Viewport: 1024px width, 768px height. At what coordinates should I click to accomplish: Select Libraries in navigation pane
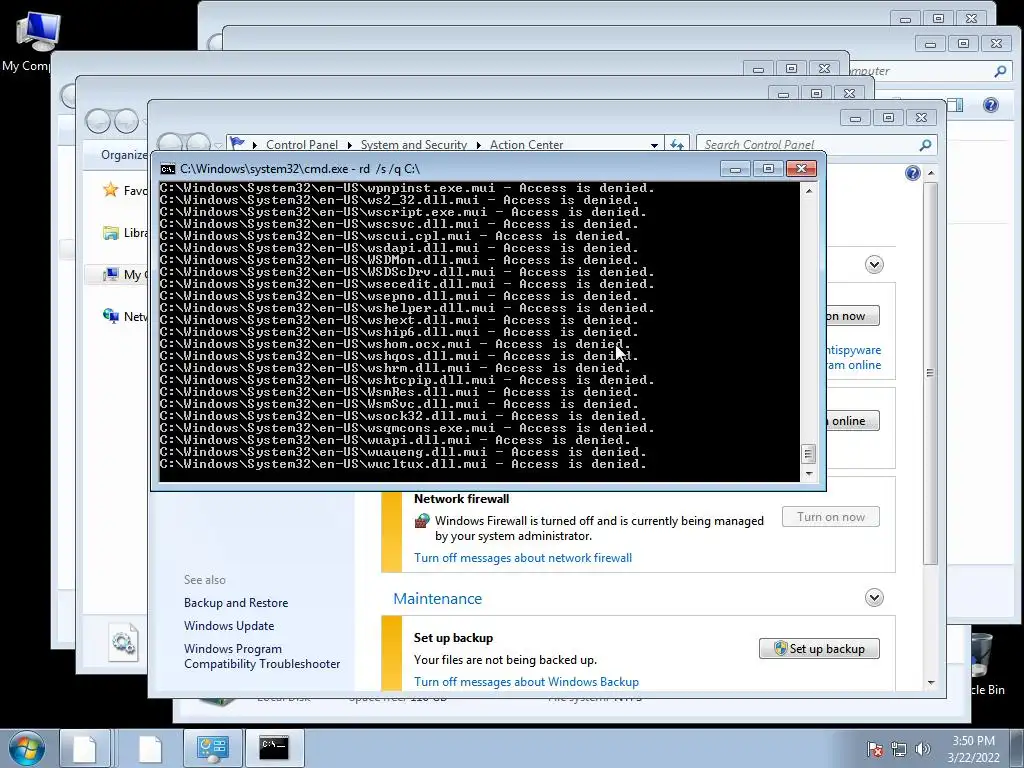124,232
